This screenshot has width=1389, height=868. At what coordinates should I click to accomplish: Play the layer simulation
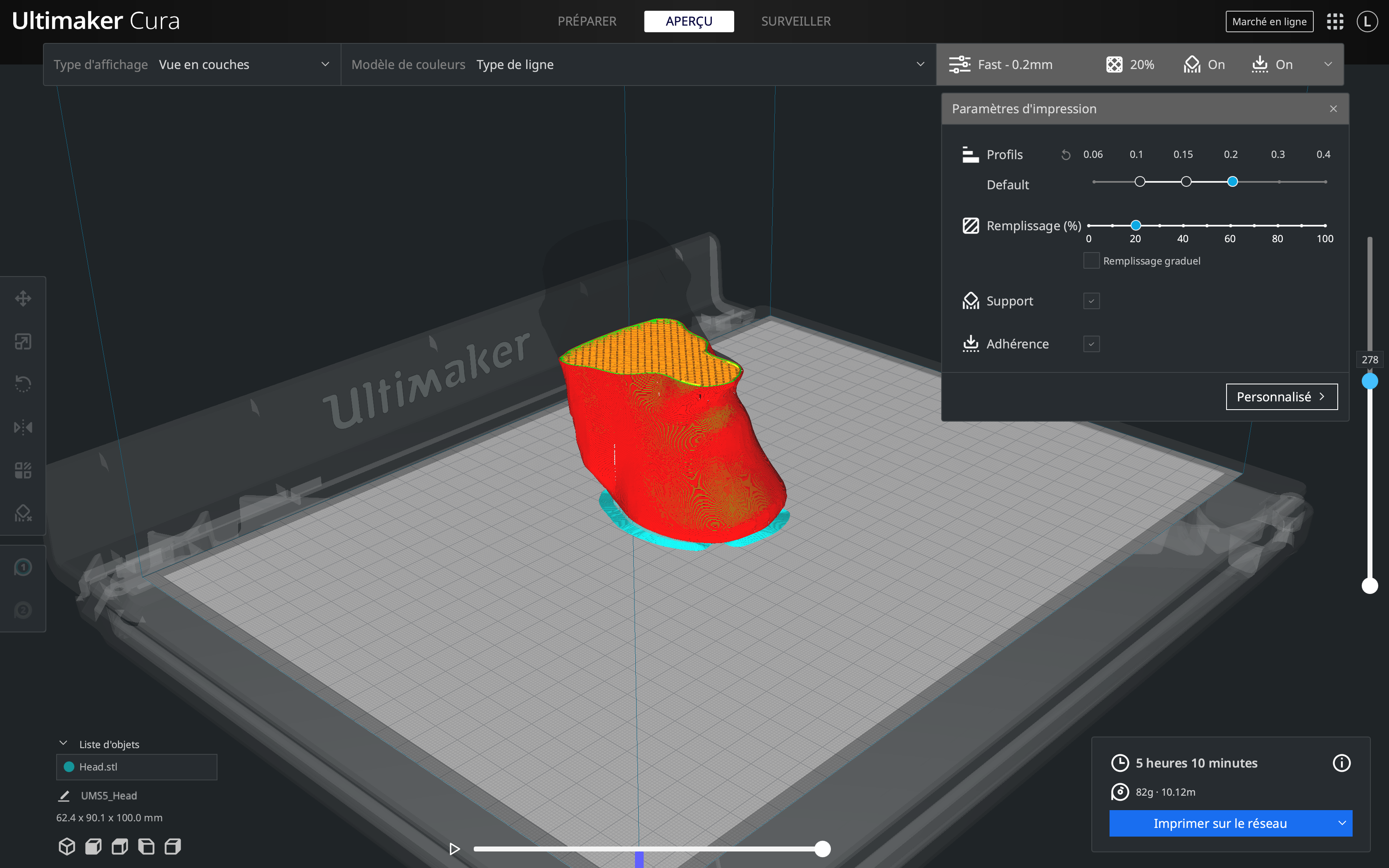(454, 849)
